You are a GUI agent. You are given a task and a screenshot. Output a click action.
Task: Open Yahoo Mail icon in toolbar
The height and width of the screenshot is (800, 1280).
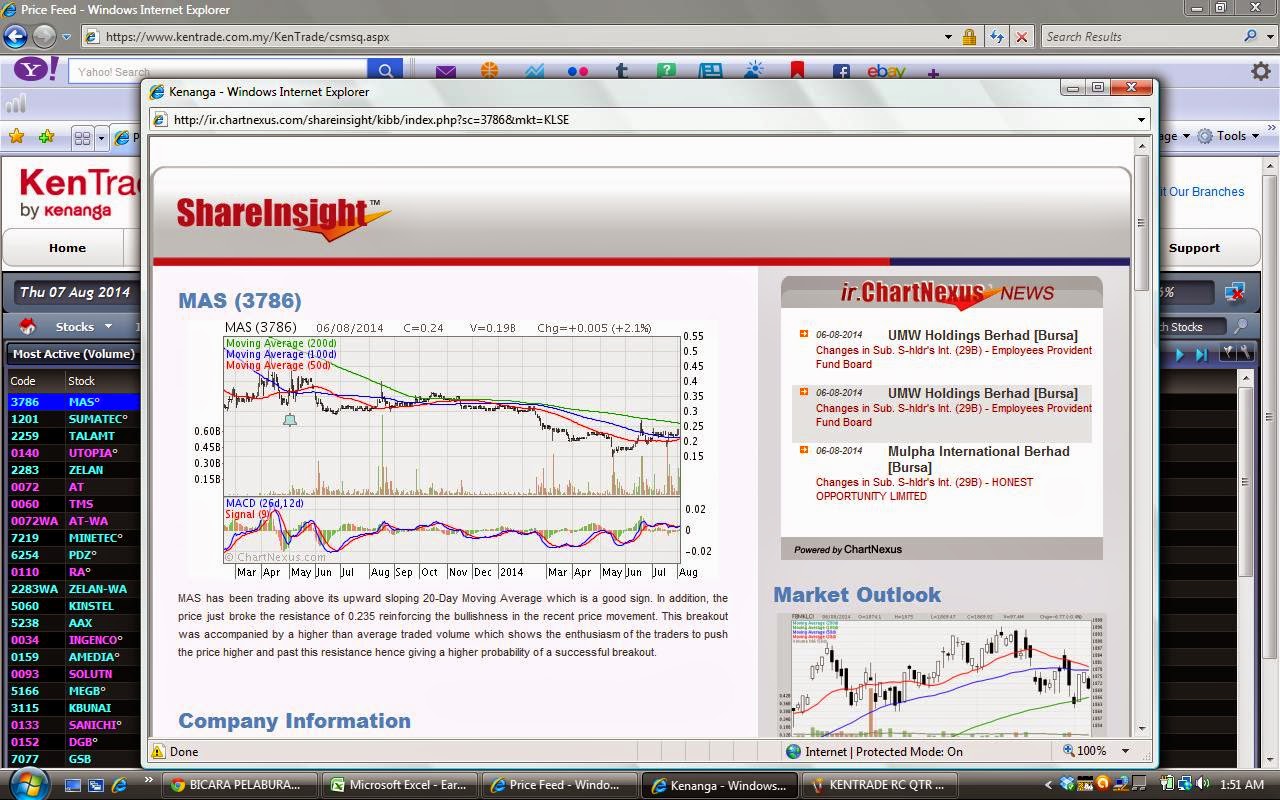click(446, 71)
